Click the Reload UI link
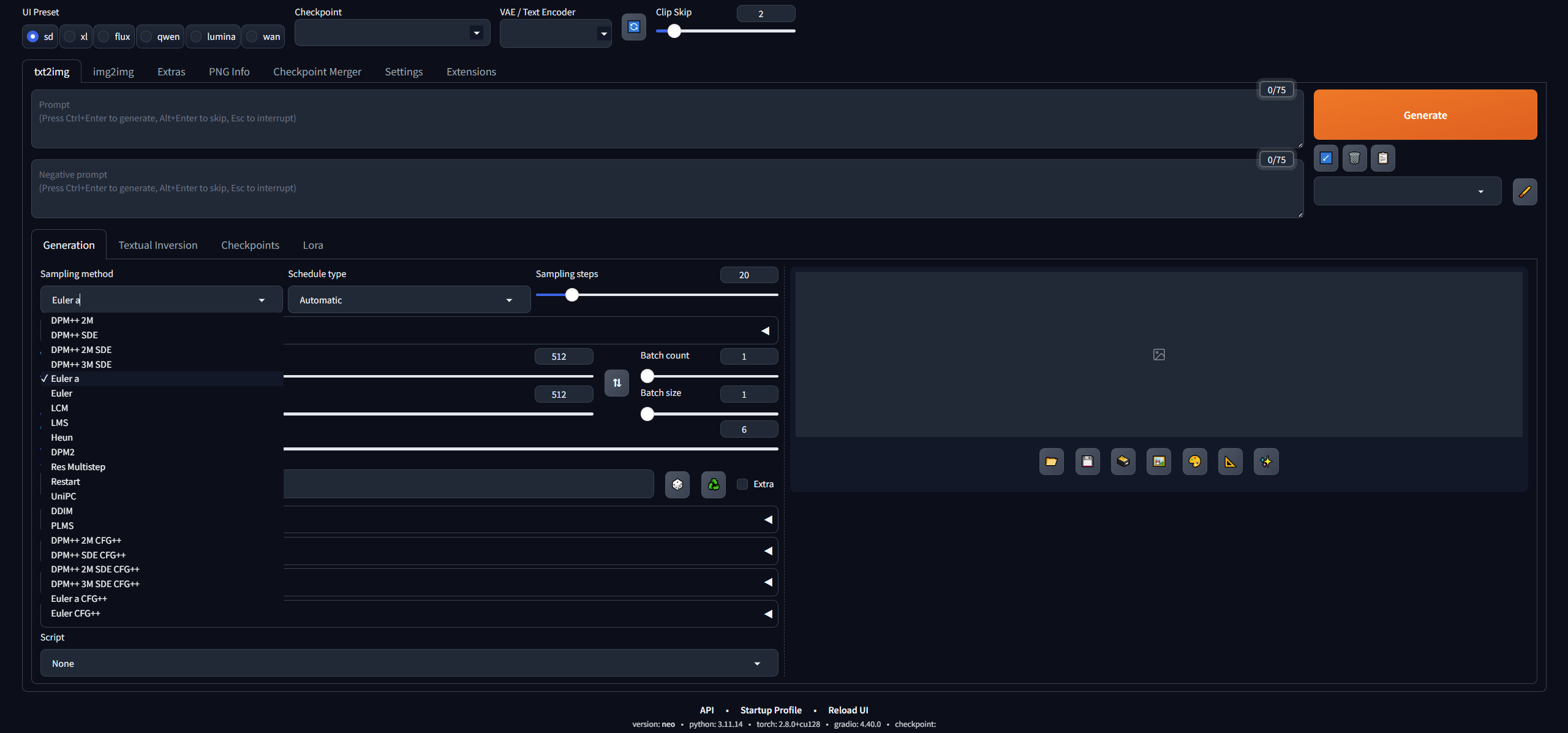Image resolution: width=1568 pixels, height=733 pixels. 848,710
